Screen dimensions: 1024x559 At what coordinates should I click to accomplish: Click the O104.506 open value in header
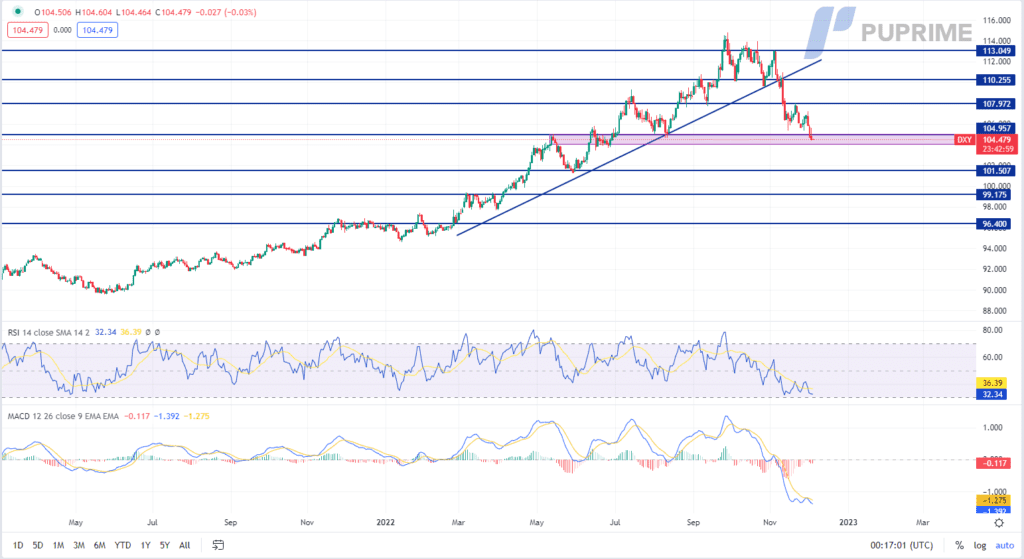pos(53,12)
